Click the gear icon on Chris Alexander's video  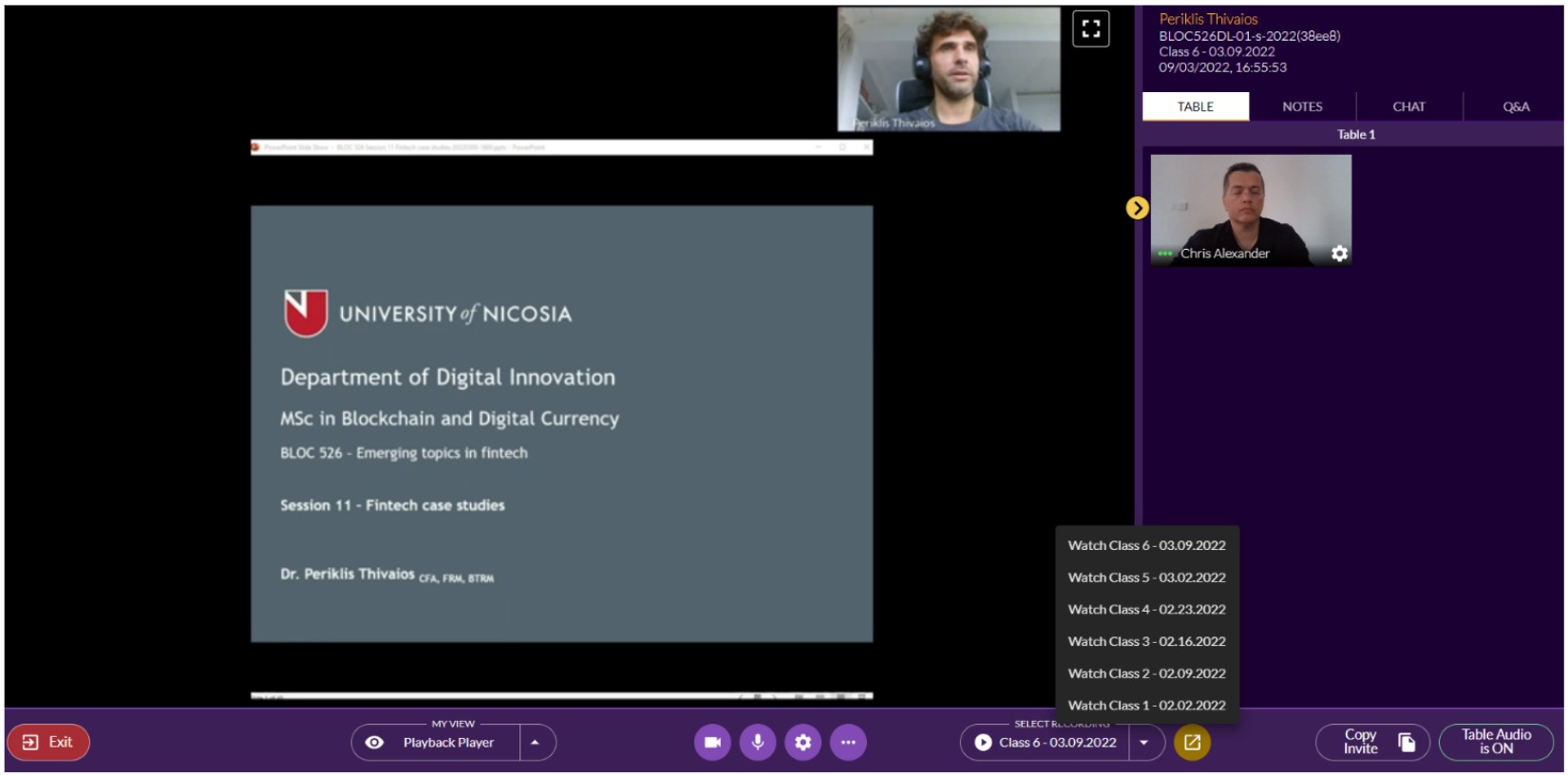click(1339, 254)
